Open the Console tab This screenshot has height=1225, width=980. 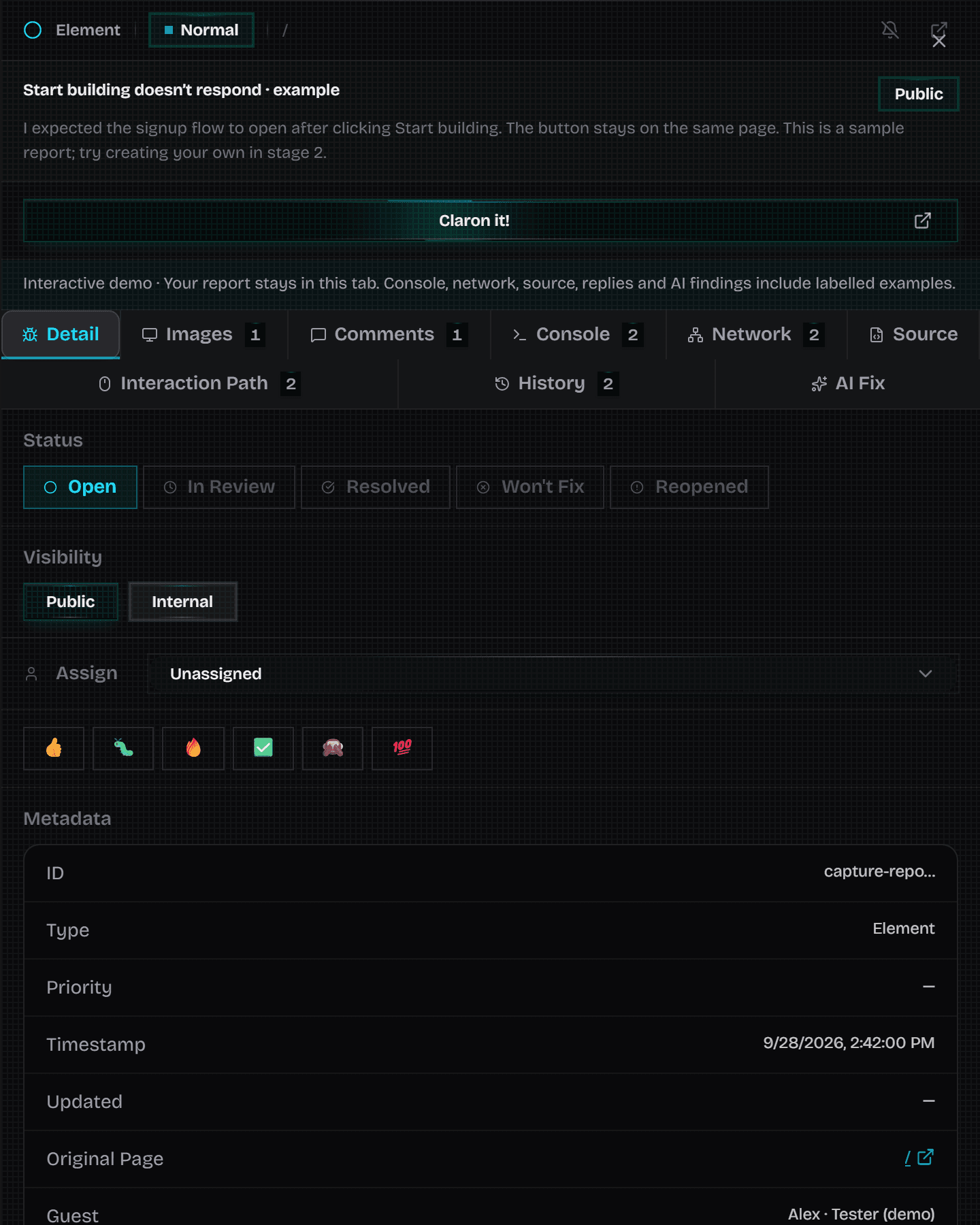(x=578, y=334)
